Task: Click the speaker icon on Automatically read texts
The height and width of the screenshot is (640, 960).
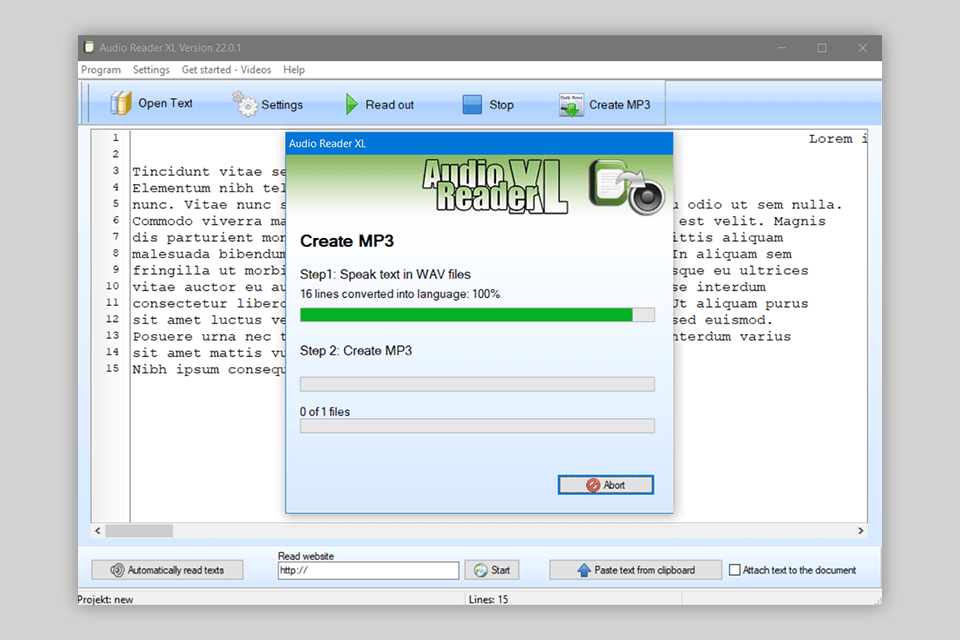Action: [117, 570]
